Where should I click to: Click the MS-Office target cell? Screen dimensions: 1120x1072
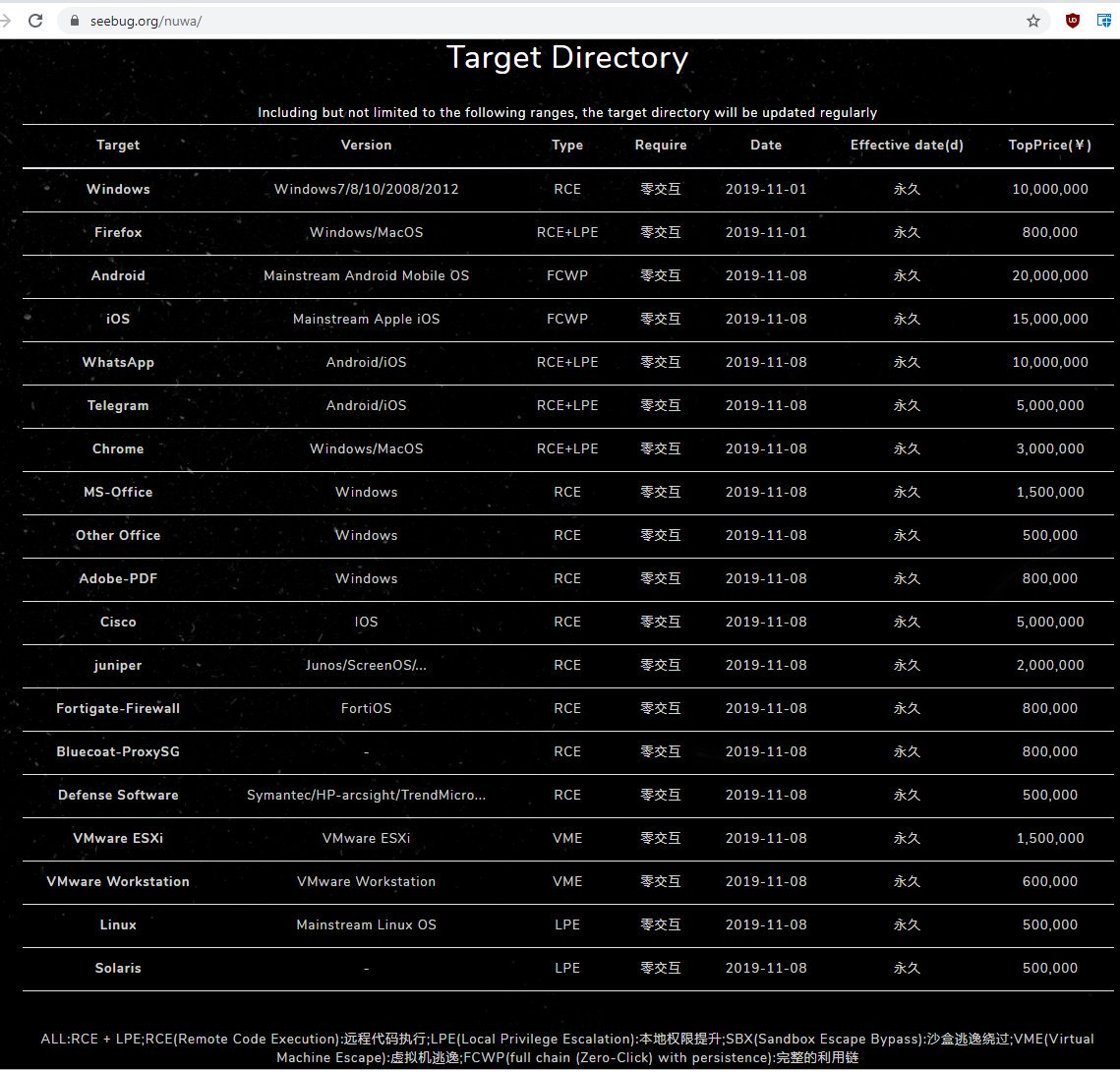[x=118, y=492]
